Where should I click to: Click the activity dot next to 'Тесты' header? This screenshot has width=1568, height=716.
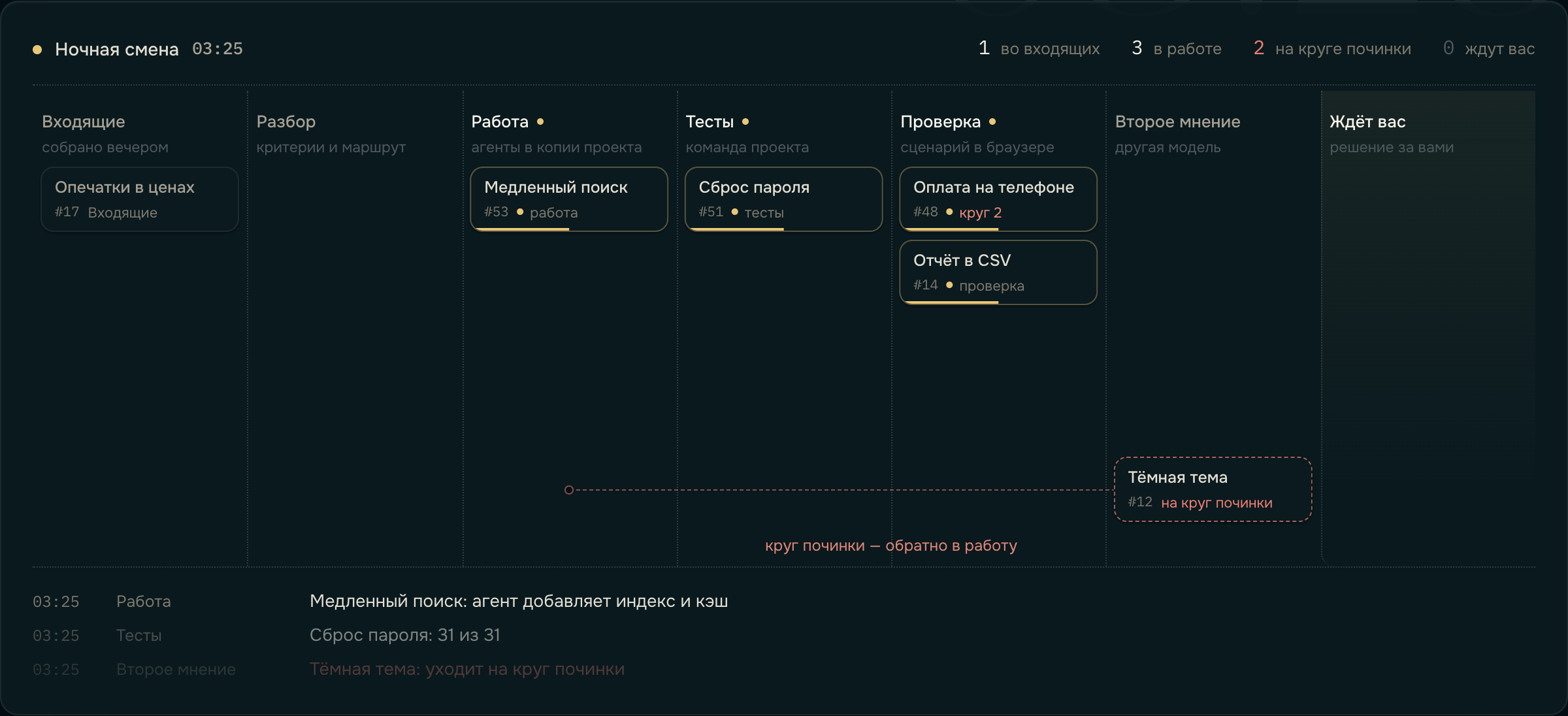tap(745, 122)
